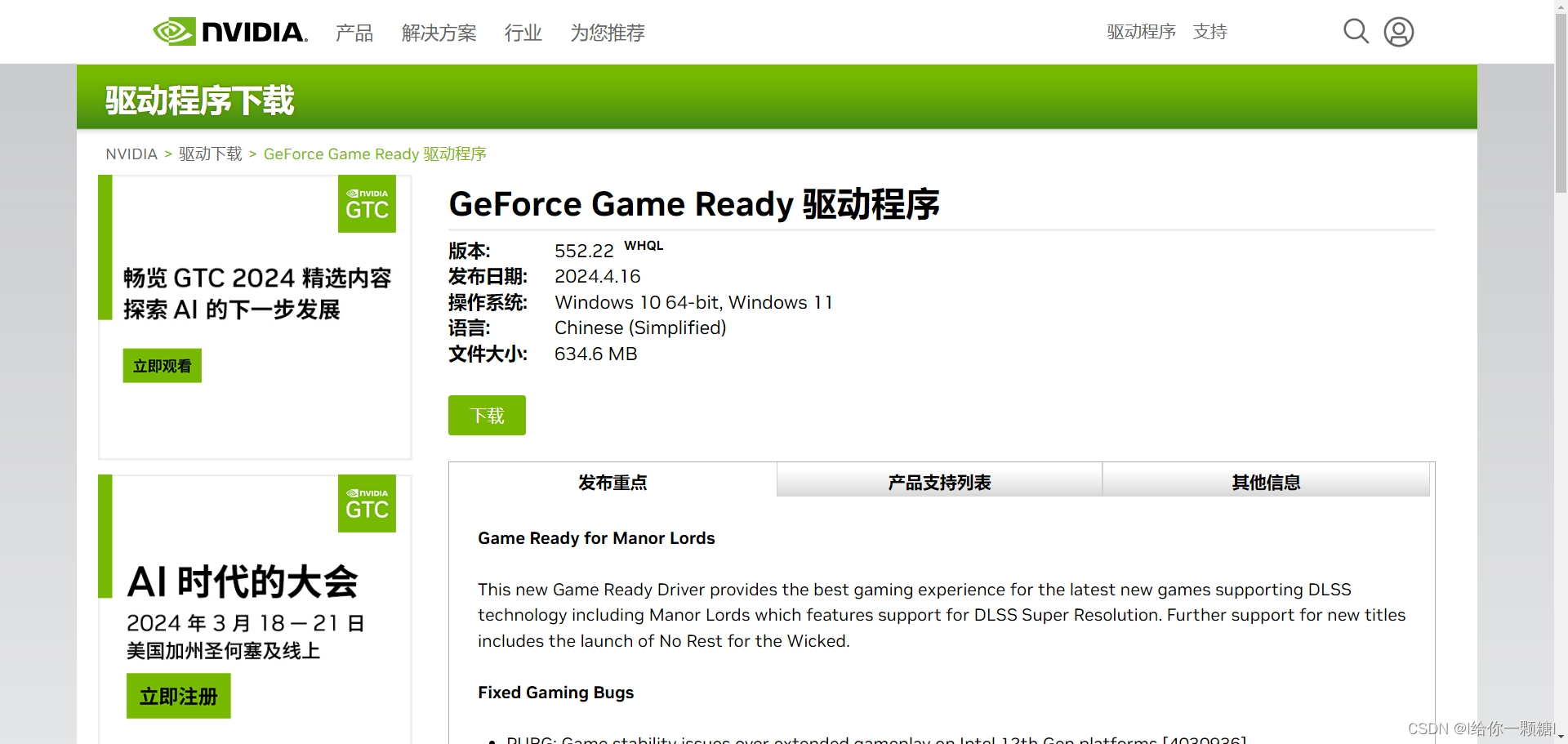Screen dimensions: 1568x744
Task: Click the 驱动下载 breadcrumb link
Action: coord(211,154)
